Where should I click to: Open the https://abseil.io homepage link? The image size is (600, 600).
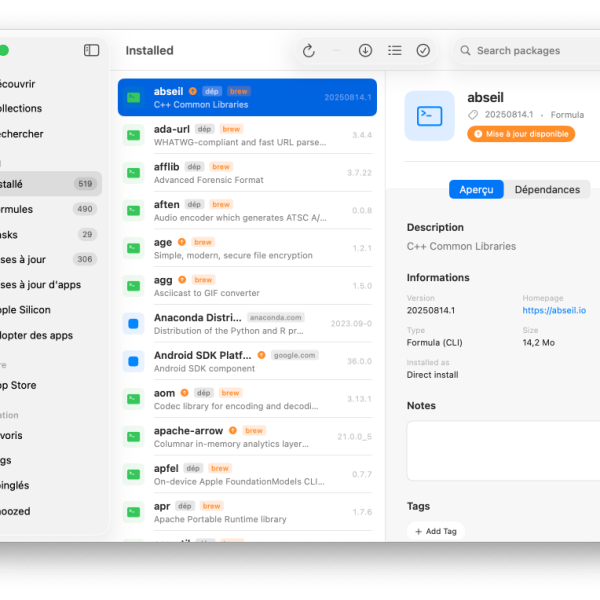(x=554, y=310)
